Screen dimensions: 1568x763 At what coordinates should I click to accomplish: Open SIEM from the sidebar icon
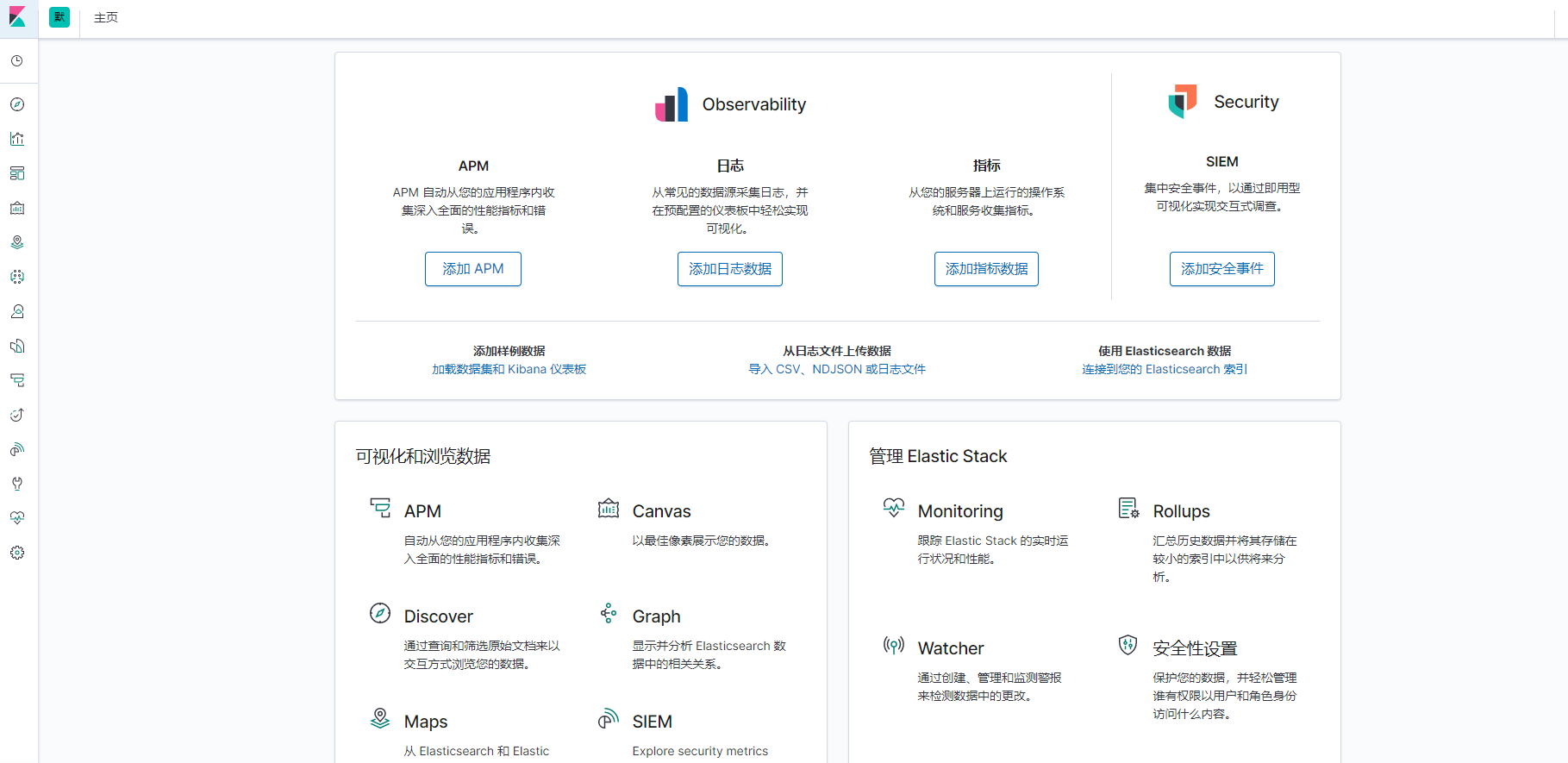point(17,449)
